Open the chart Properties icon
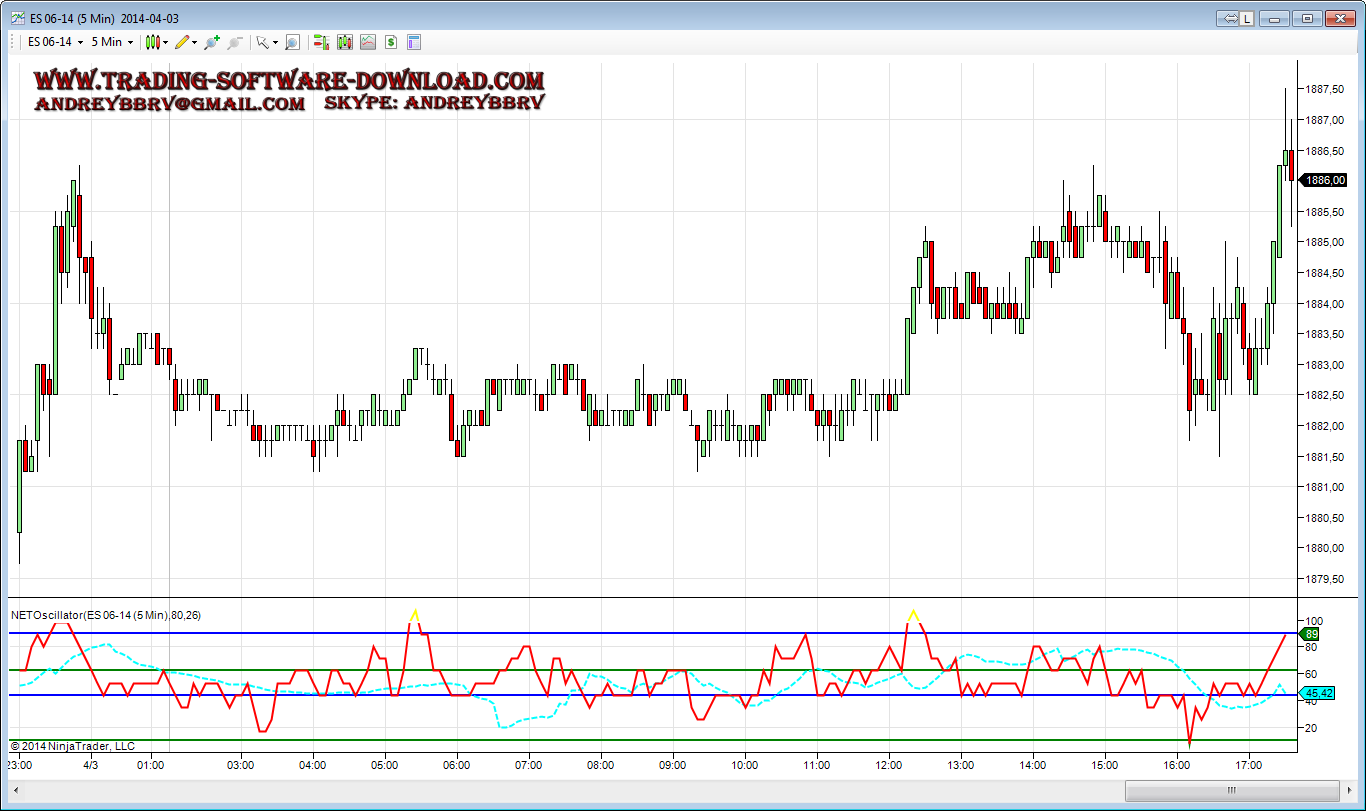Screen dimensions: 1366x811 tap(414, 42)
